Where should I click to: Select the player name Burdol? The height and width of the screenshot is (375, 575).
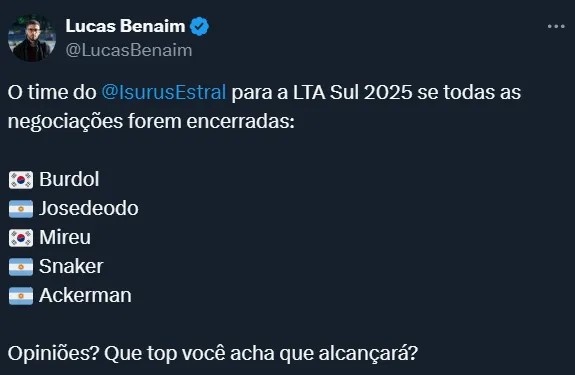69,179
